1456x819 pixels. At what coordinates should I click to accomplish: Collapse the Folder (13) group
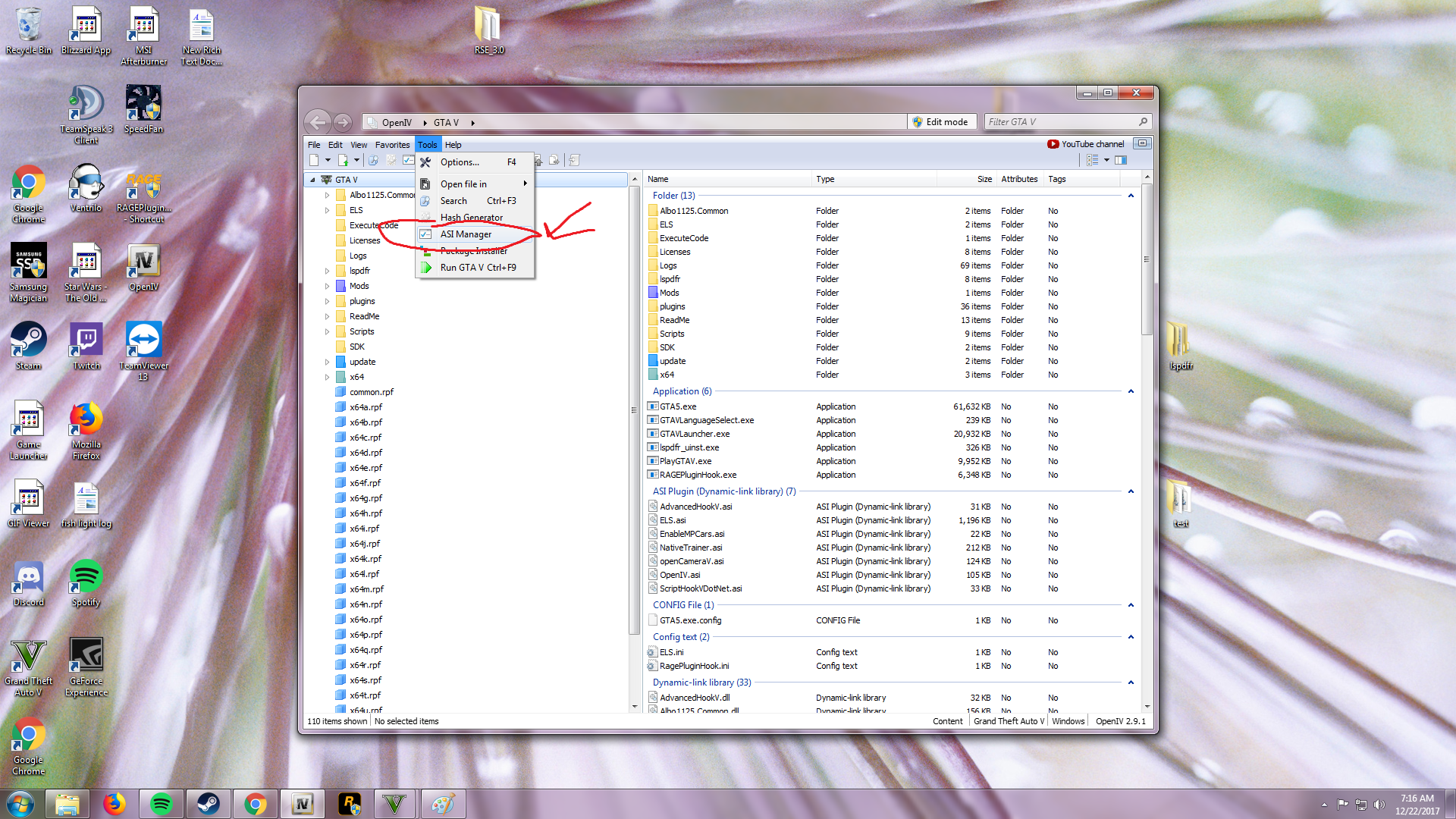(1131, 196)
